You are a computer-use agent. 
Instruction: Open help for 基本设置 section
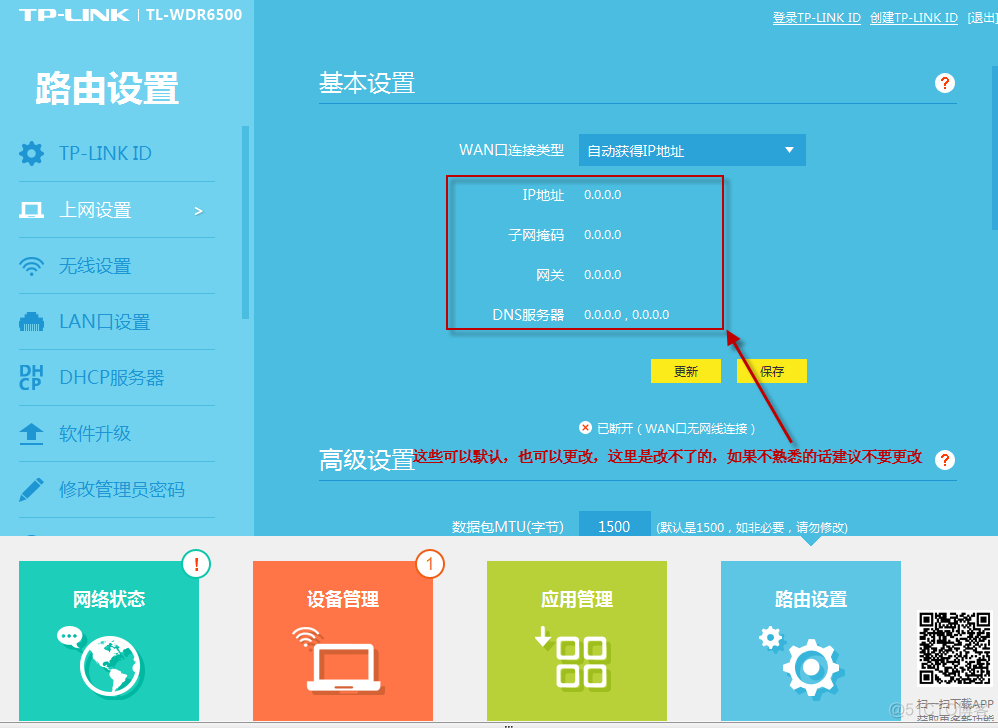pyautogui.click(x=945, y=83)
